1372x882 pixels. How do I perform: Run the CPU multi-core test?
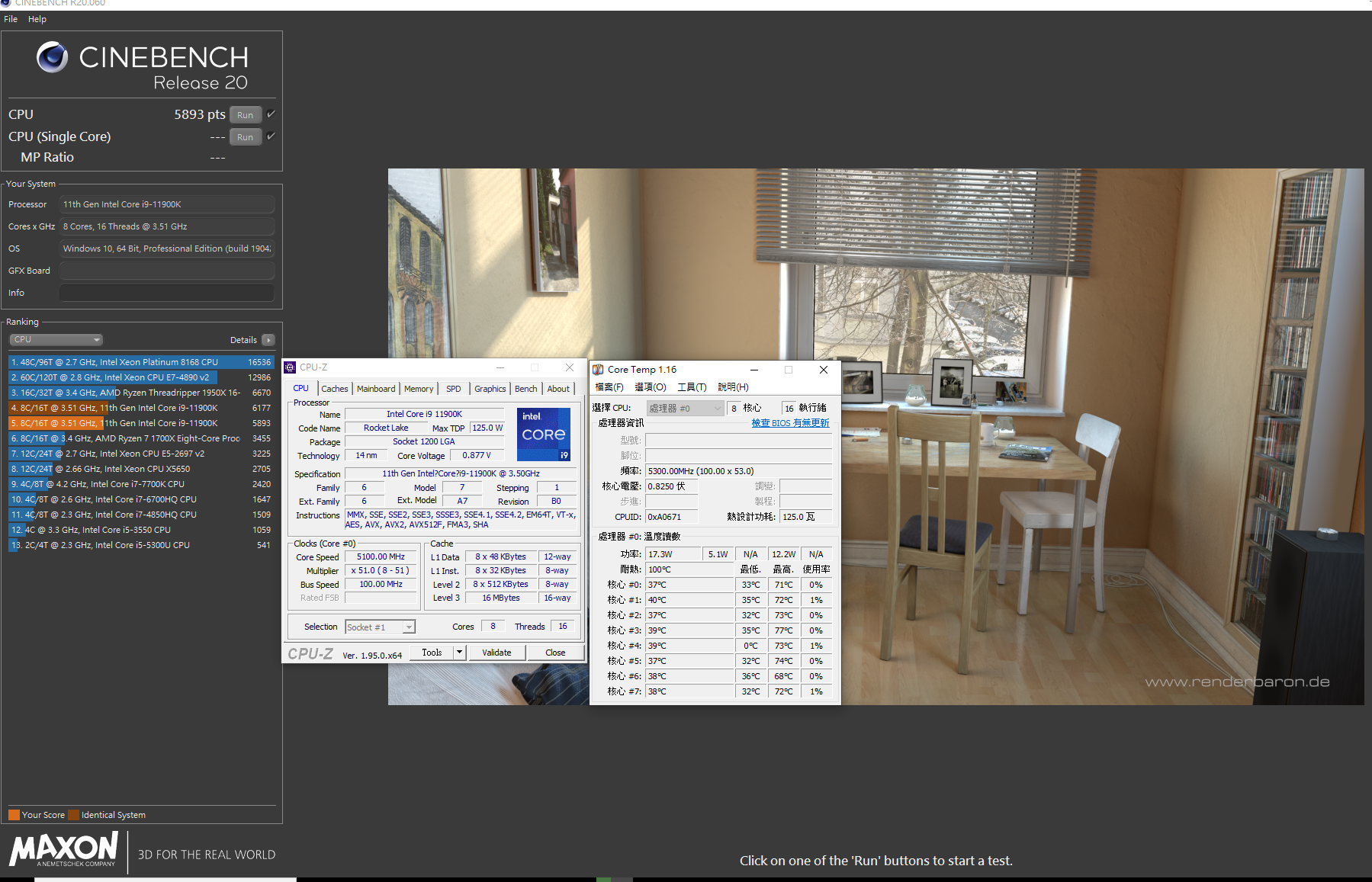(245, 115)
